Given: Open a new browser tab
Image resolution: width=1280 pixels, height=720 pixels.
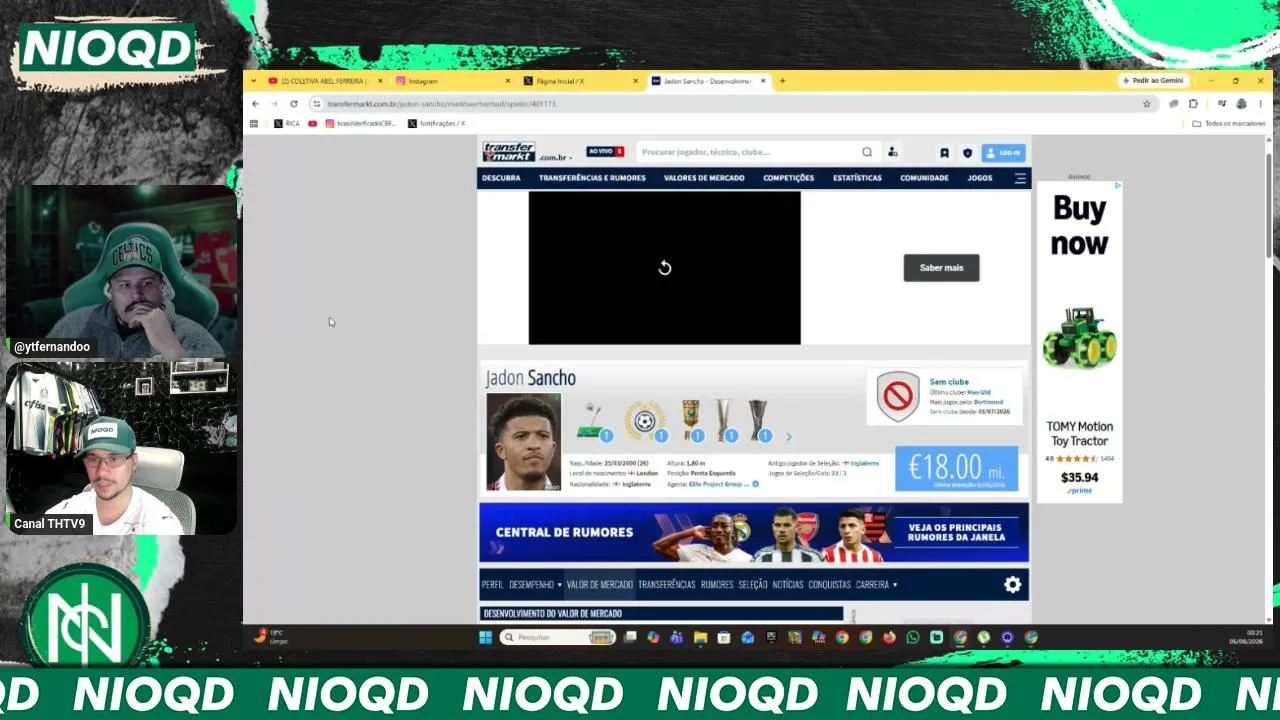Looking at the screenshot, I should point(782,81).
